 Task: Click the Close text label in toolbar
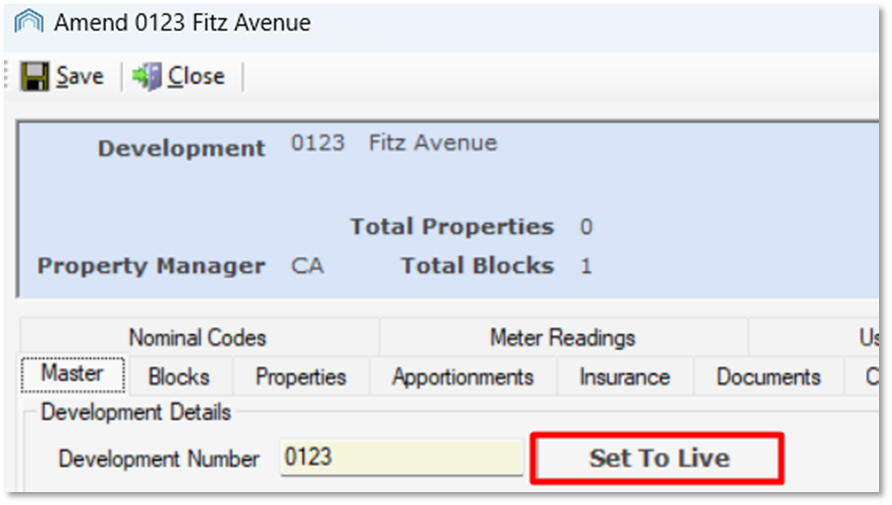click(196, 76)
